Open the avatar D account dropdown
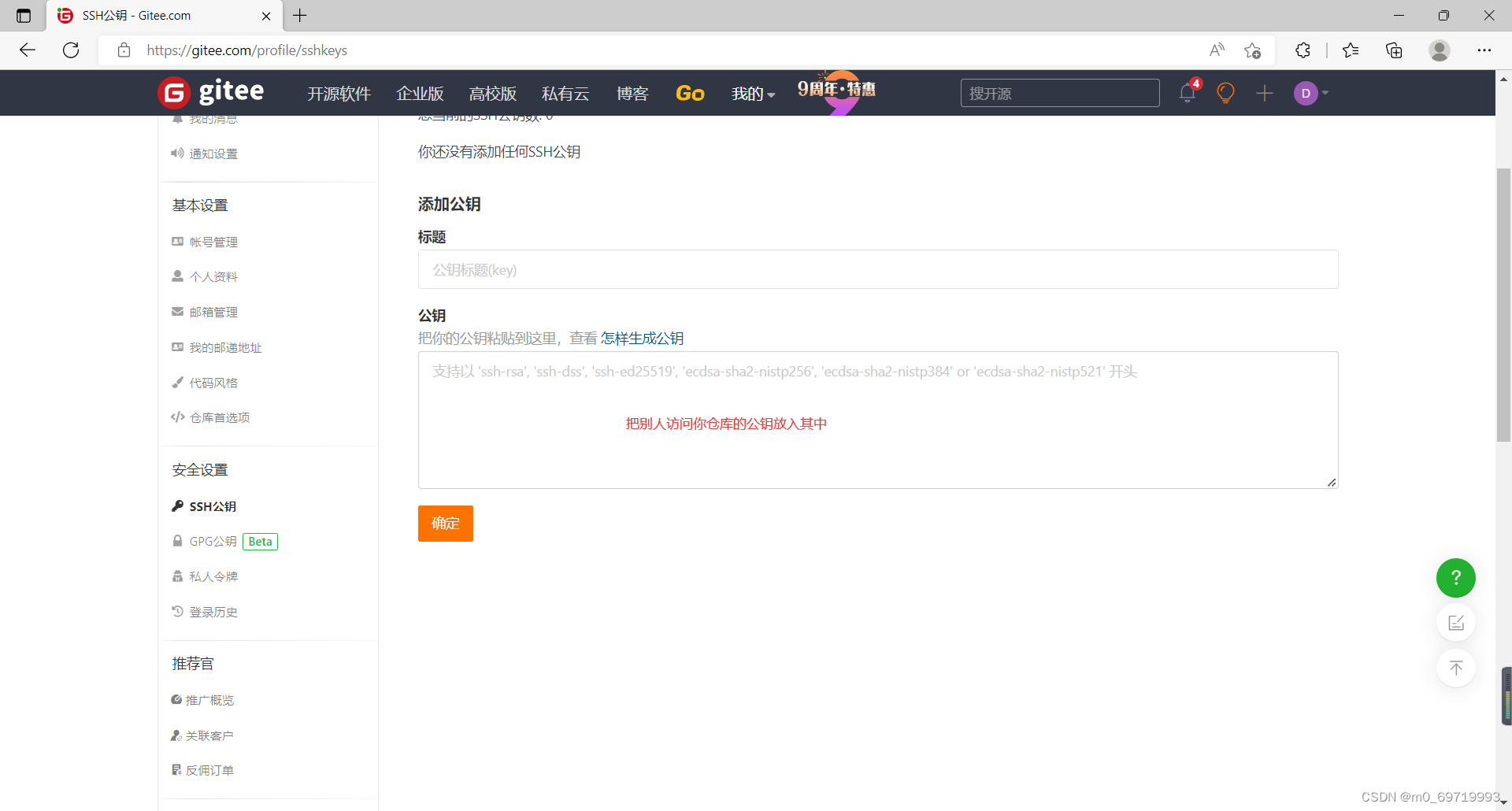This screenshot has width=1512, height=811. pos(1307,93)
